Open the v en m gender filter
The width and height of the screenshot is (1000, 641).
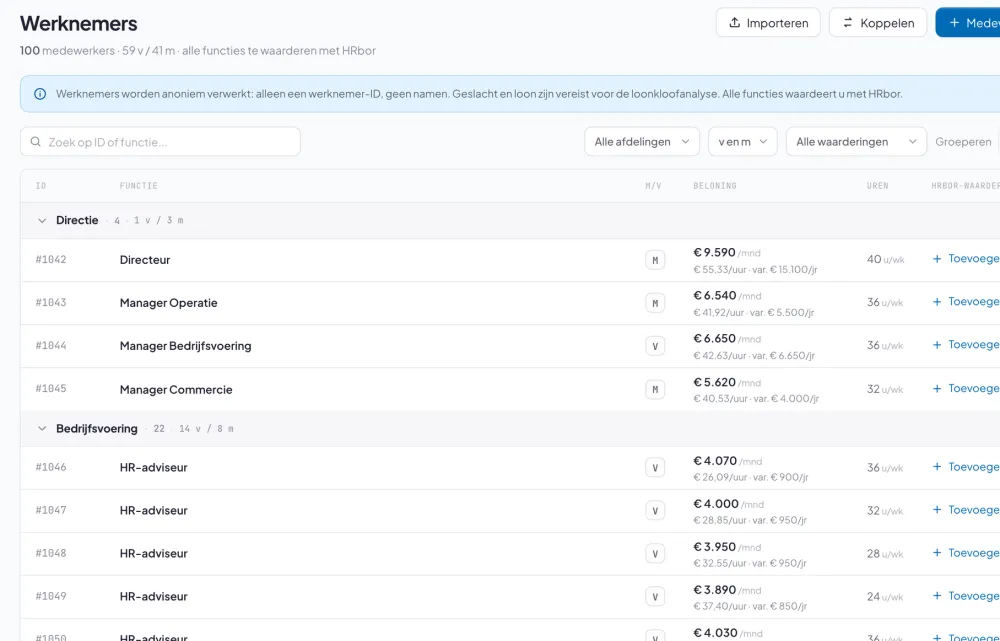[742, 142]
